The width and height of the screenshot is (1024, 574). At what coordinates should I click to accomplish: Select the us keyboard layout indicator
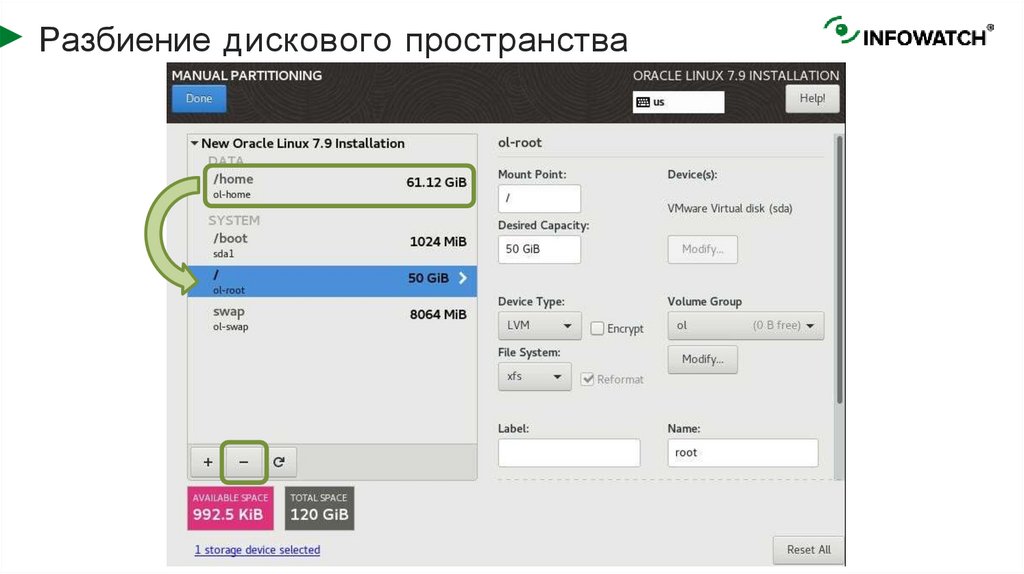679,102
